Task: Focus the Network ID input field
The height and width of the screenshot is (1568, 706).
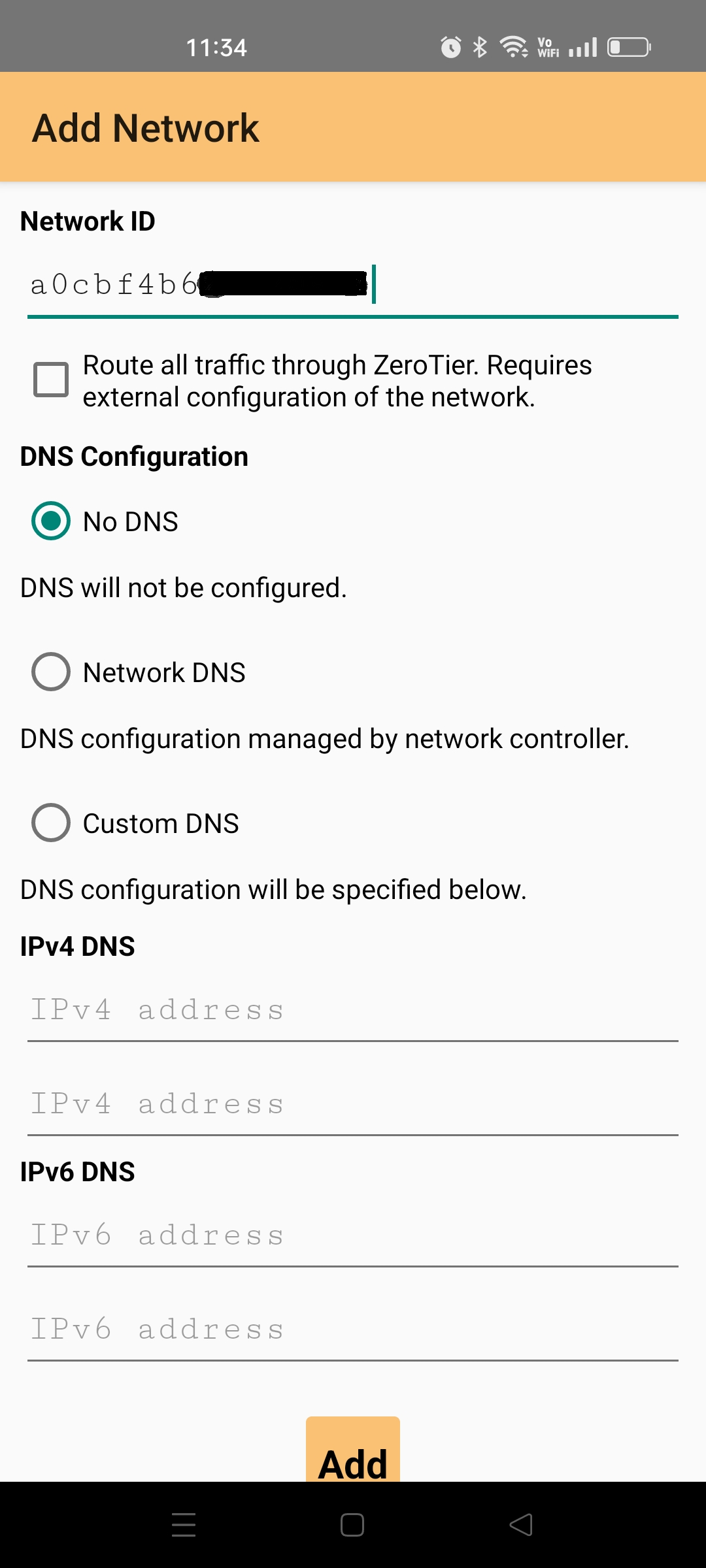Action: tap(353, 286)
